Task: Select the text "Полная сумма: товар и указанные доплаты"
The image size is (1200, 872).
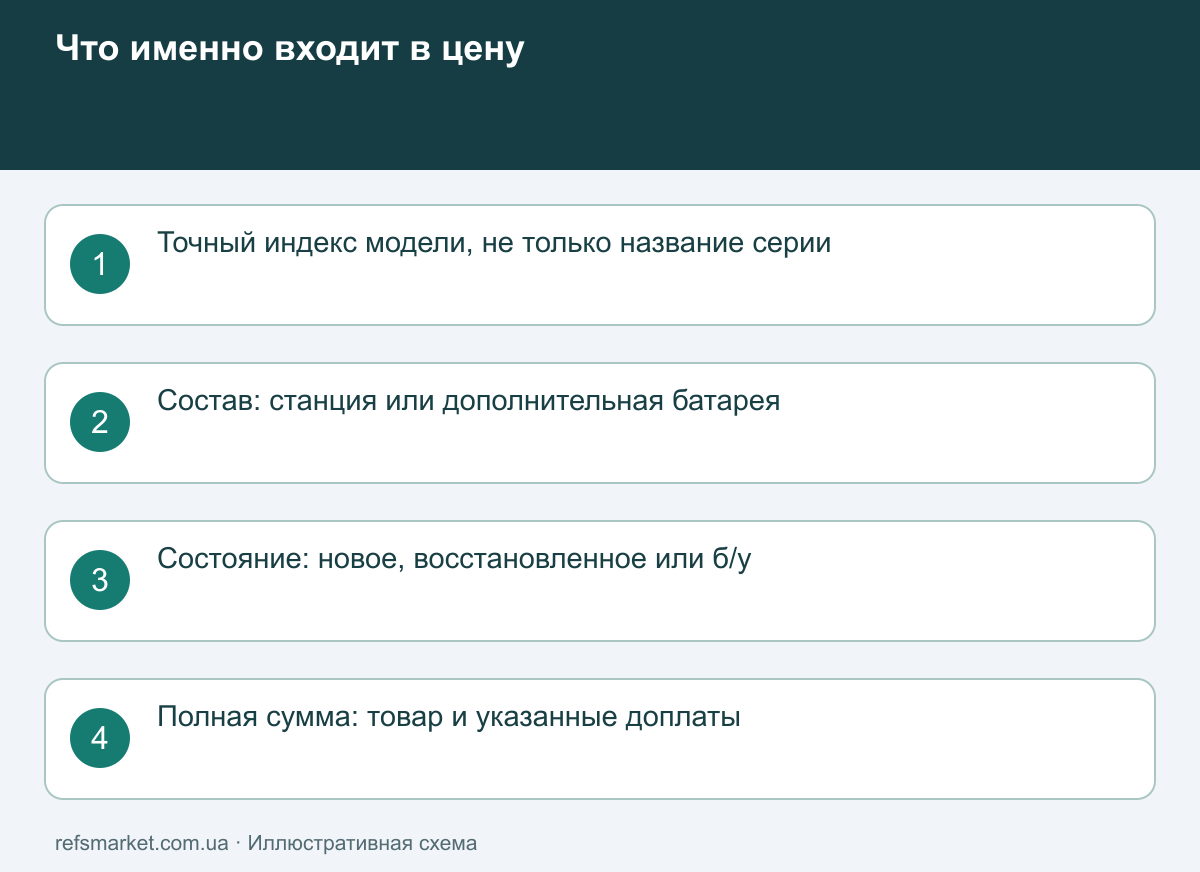Action: (449, 717)
